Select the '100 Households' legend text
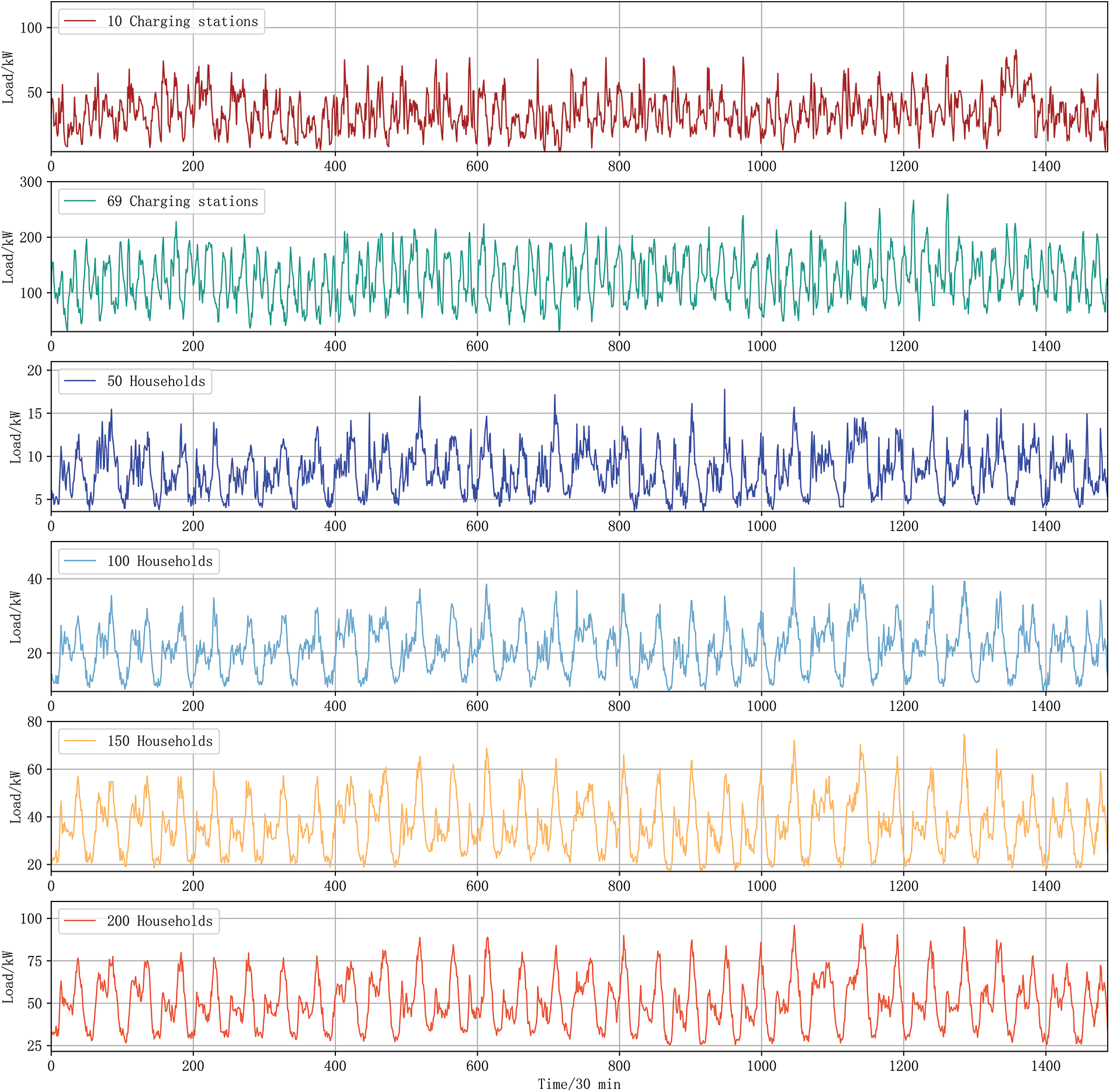The height and width of the screenshot is (1092, 1110). pyautogui.click(x=160, y=561)
